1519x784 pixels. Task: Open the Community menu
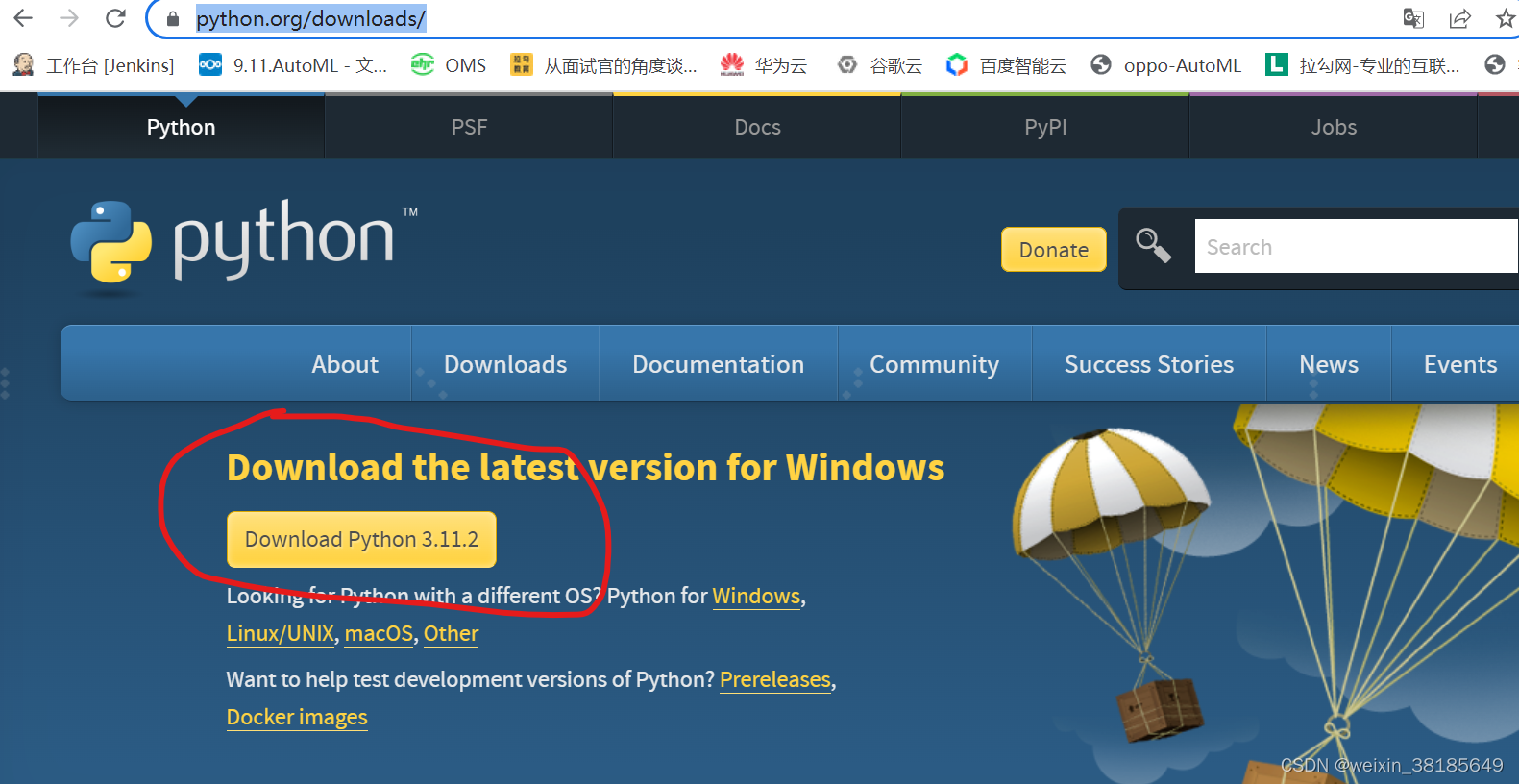935,364
